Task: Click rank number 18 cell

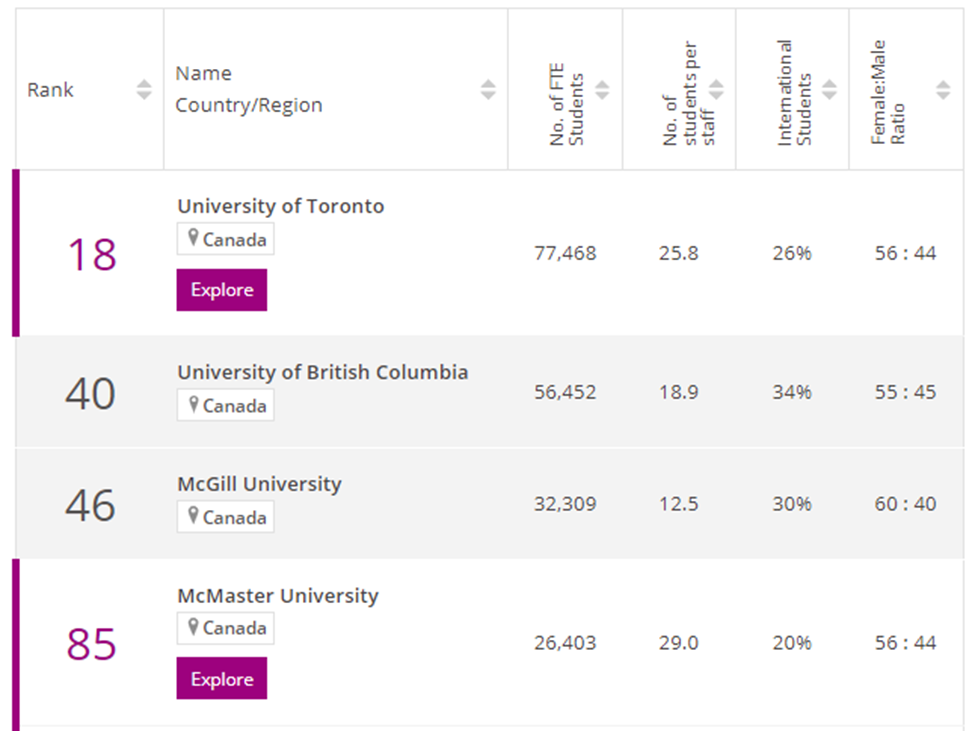Action: click(91, 254)
